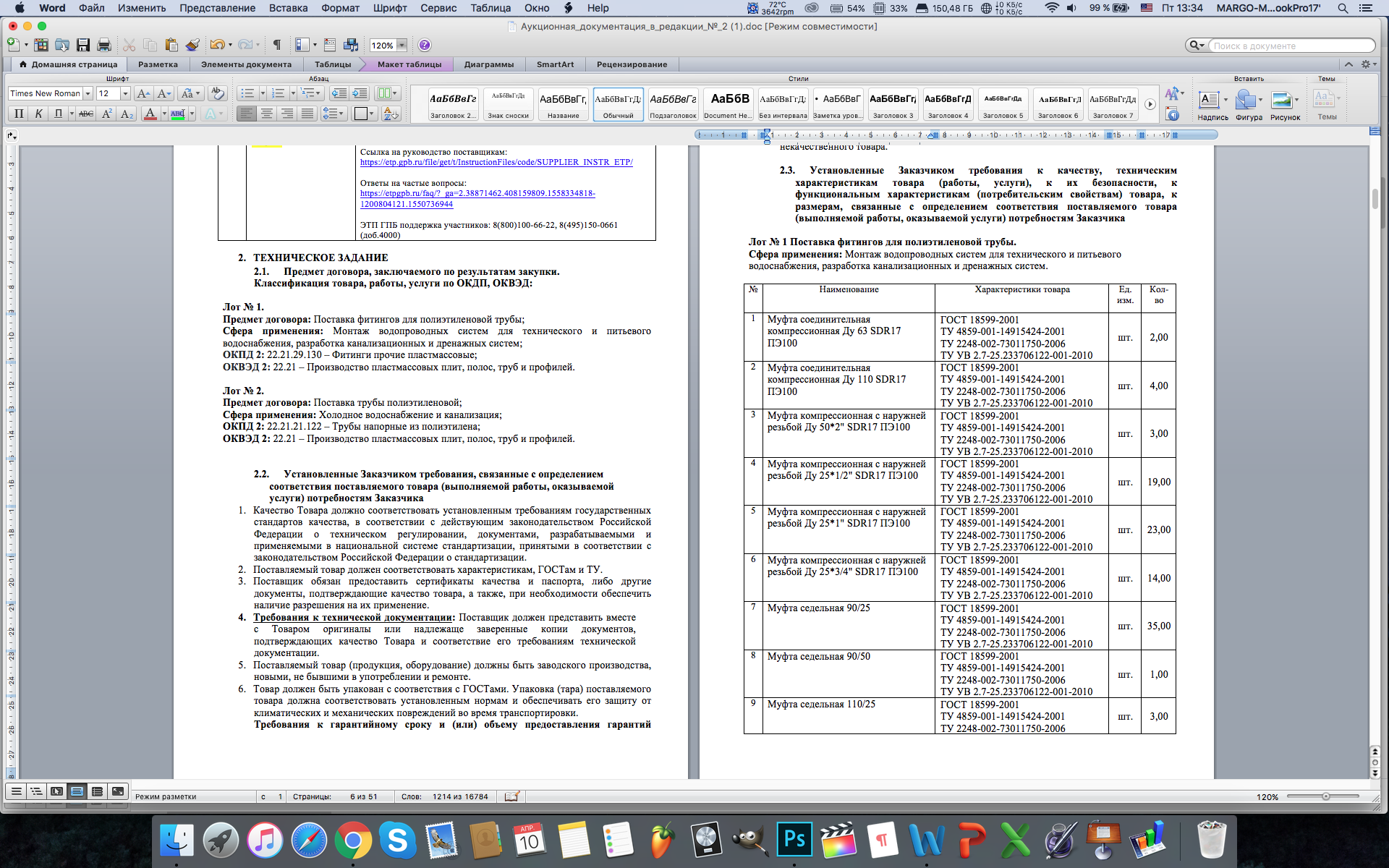Click the font color red A swatch
The height and width of the screenshot is (868, 1389).
click(x=150, y=114)
